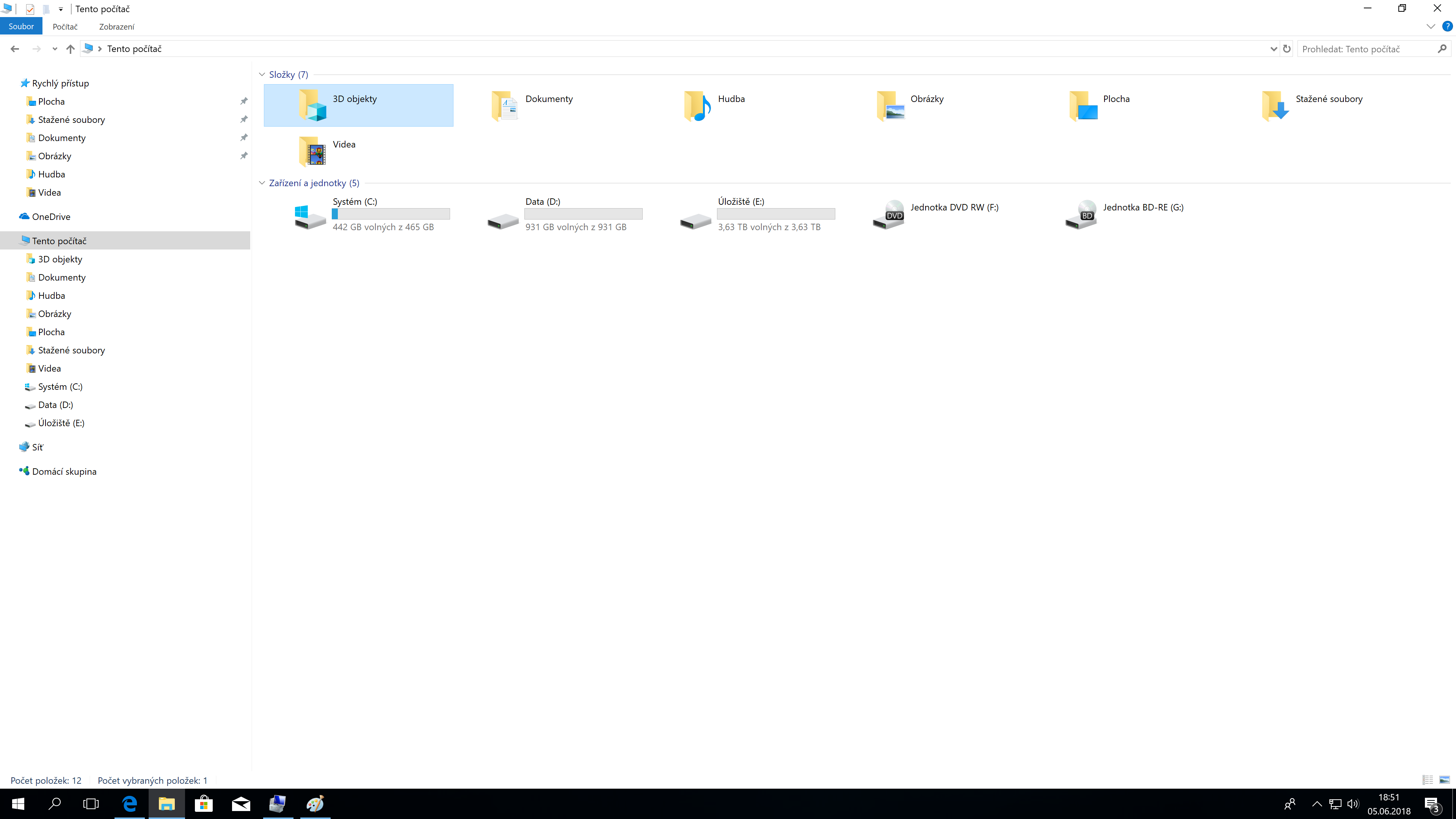The width and height of the screenshot is (1456, 819).
Task: Select the Systém (C:) drive icon
Action: coord(310,217)
